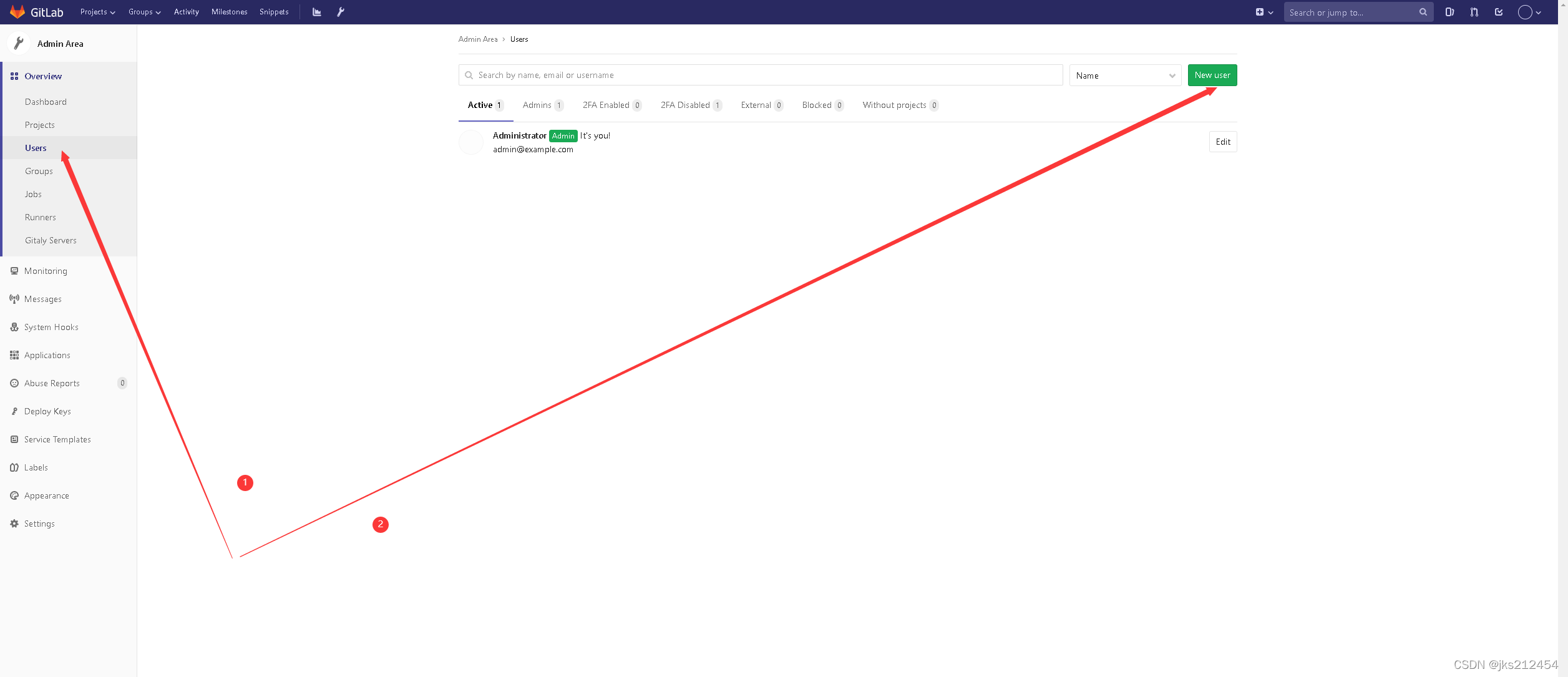Click the Monitoring icon in sidebar
Image resolution: width=1568 pixels, height=677 pixels.
coord(14,271)
